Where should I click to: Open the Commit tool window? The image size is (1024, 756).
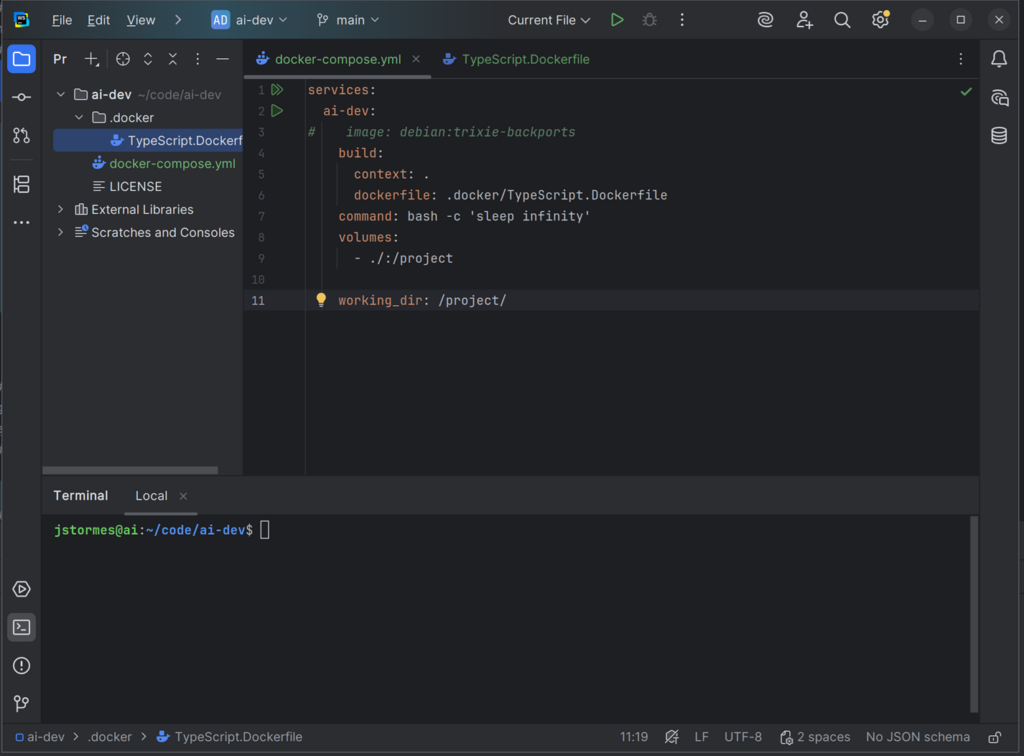(21, 97)
